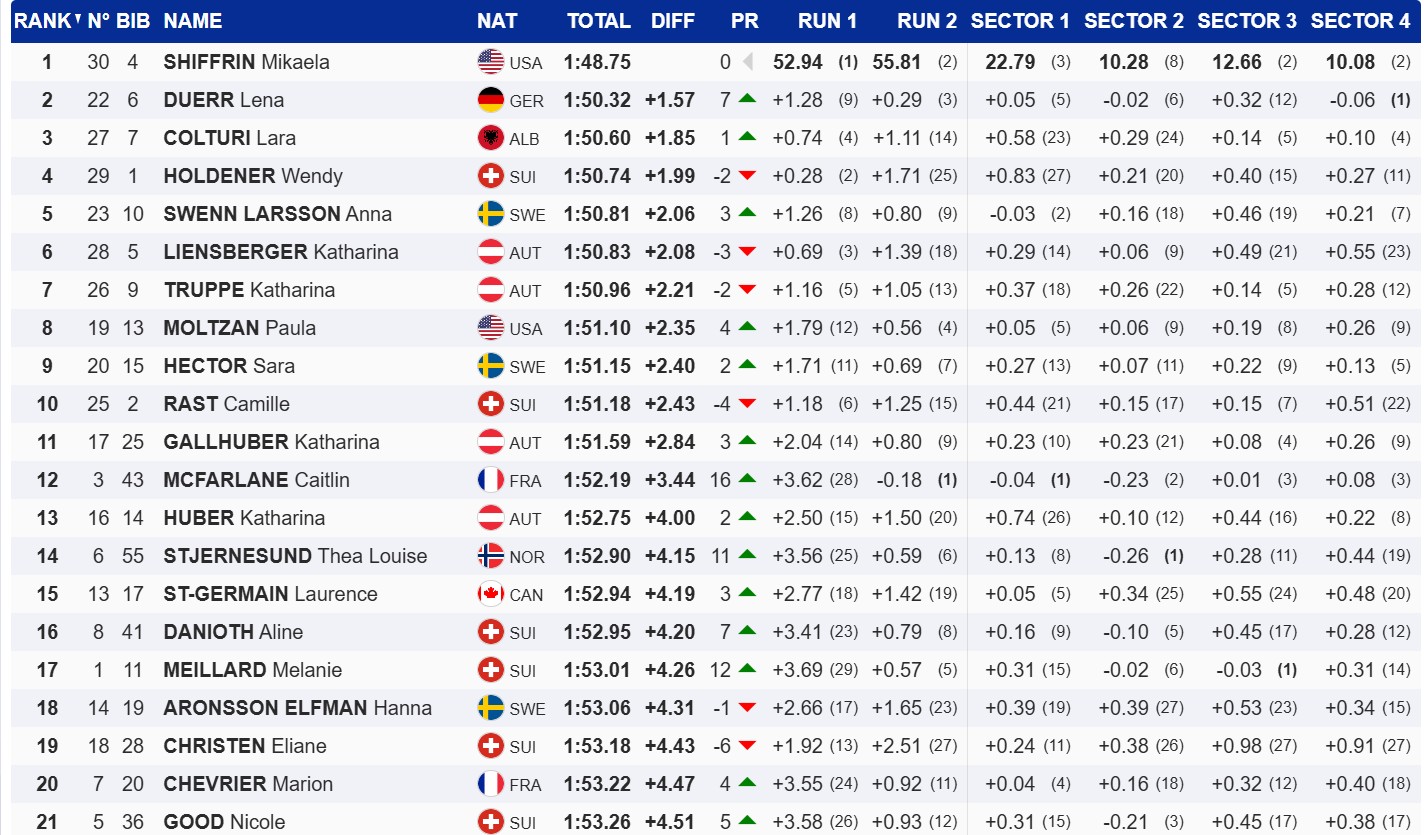Click the NAME column header
1425x835 pixels.
pos(193,21)
